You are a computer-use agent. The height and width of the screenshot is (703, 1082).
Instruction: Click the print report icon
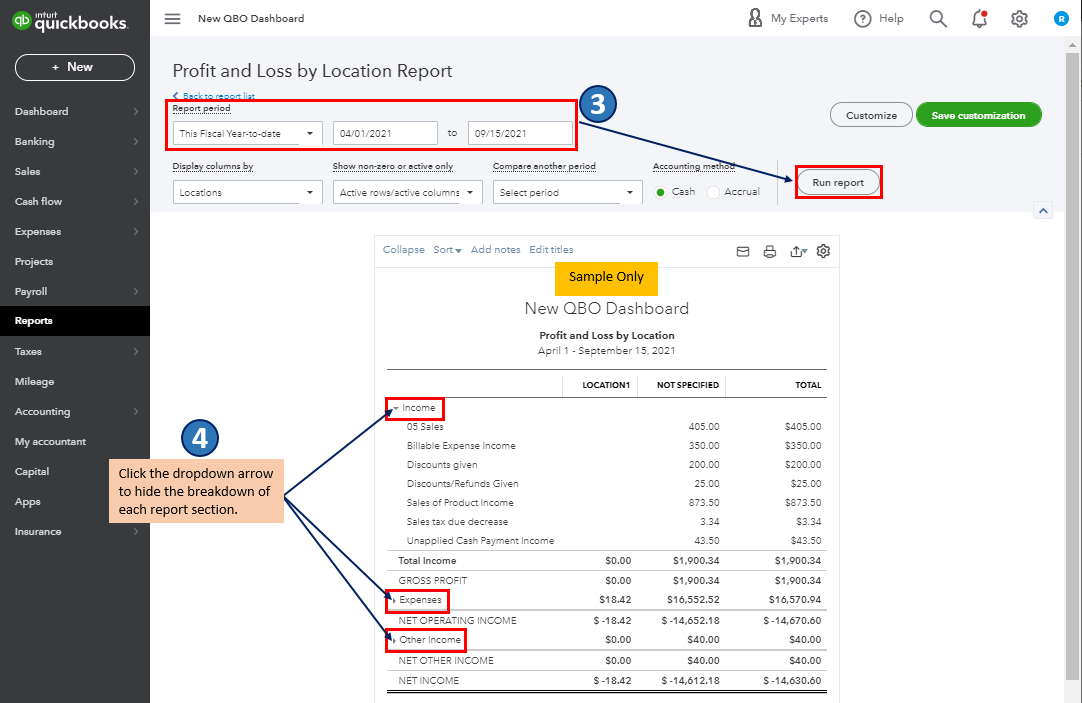(x=770, y=251)
